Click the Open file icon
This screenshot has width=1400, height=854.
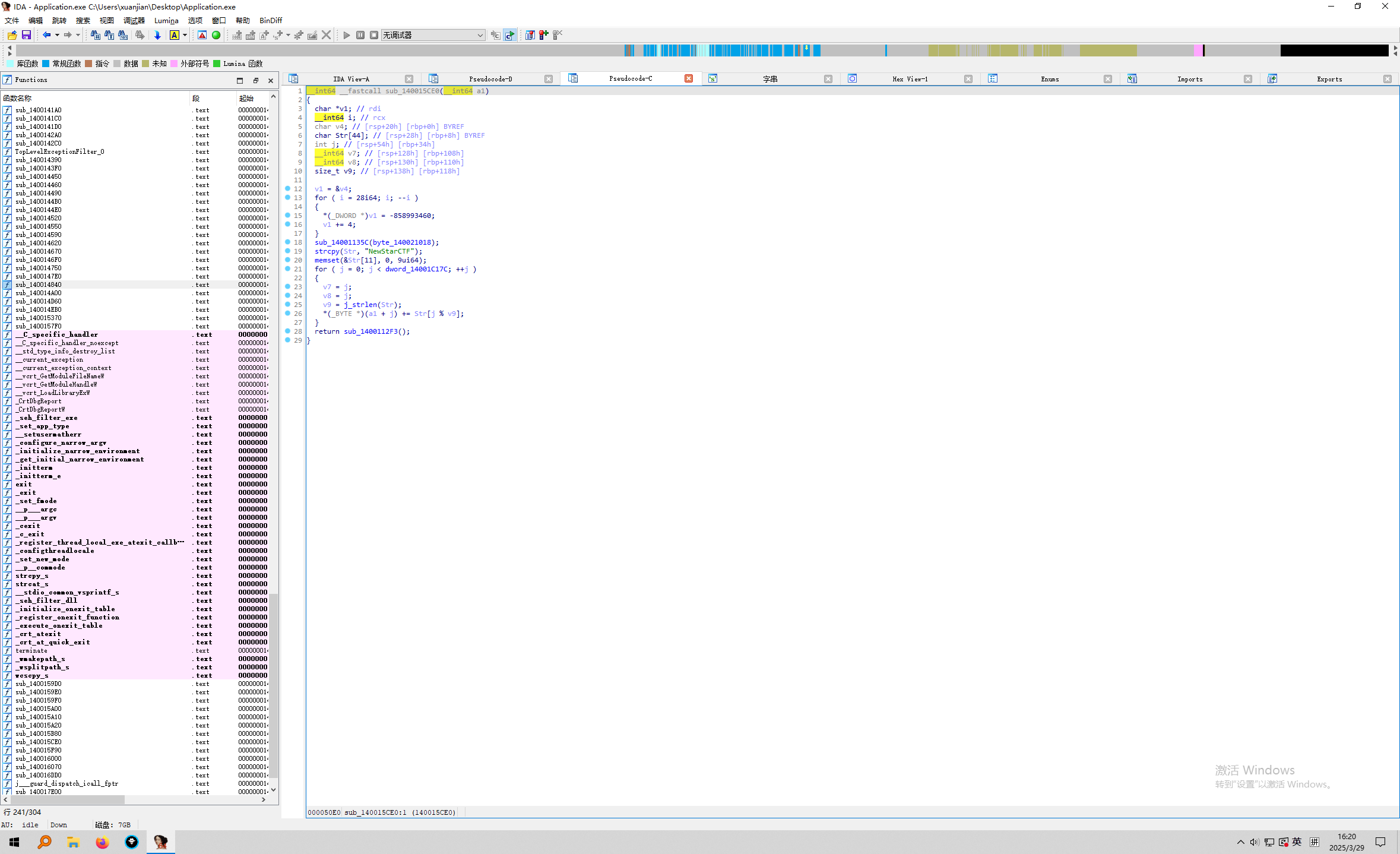click(x=12, y=36)
